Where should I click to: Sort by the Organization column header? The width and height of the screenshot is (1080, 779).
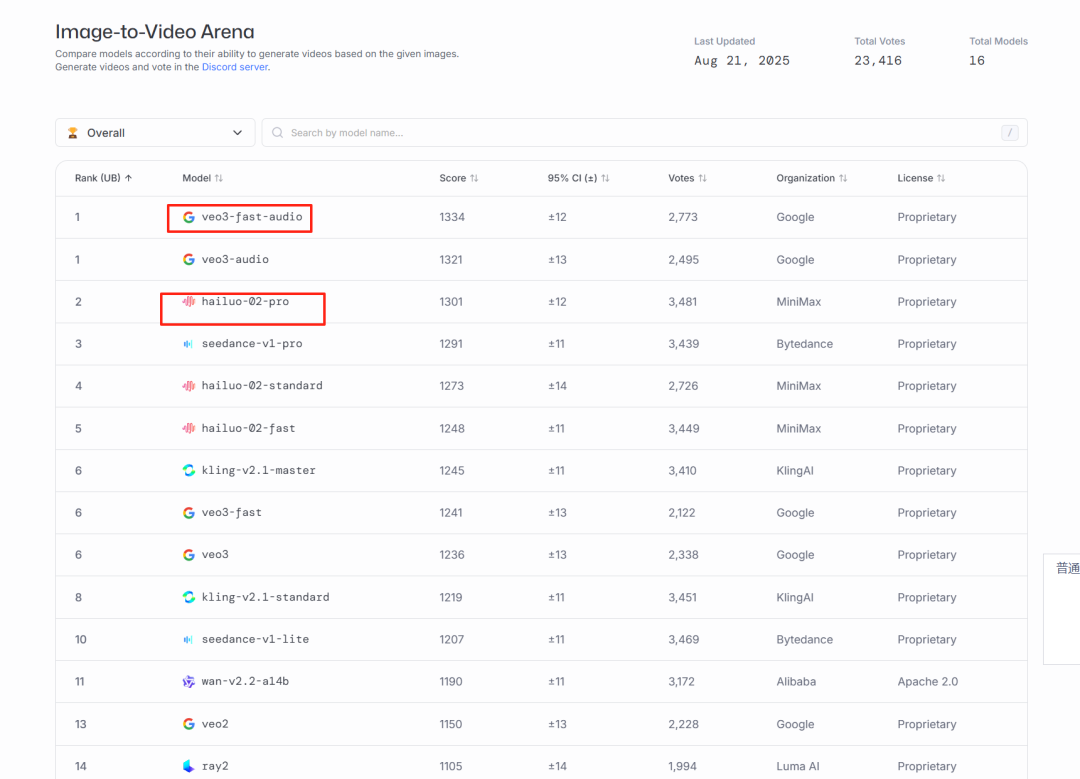pyautogui.click(x=811, y=178)
